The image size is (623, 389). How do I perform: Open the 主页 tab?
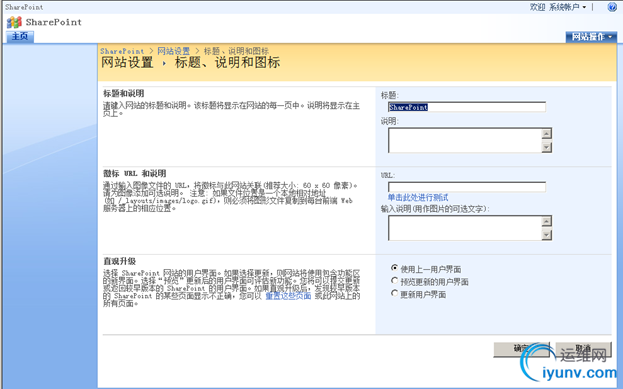point(20,37)
